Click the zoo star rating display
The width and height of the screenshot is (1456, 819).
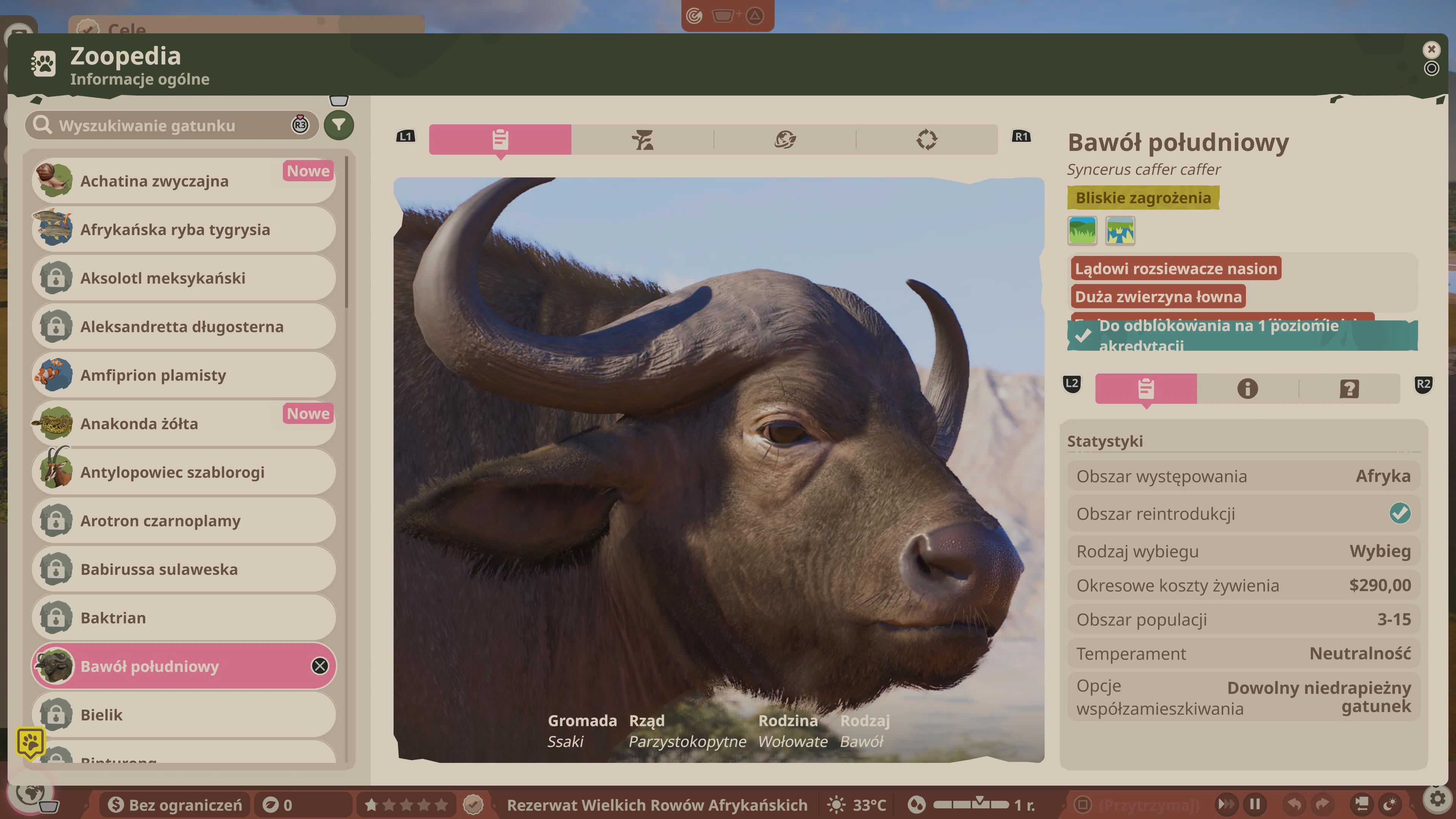pyautogui.click(x=406, y=805)
